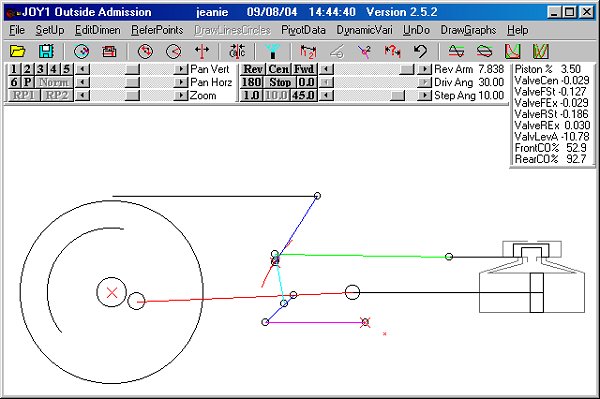Click the red printer icon

pyautogui.click(x=109, y=51)
